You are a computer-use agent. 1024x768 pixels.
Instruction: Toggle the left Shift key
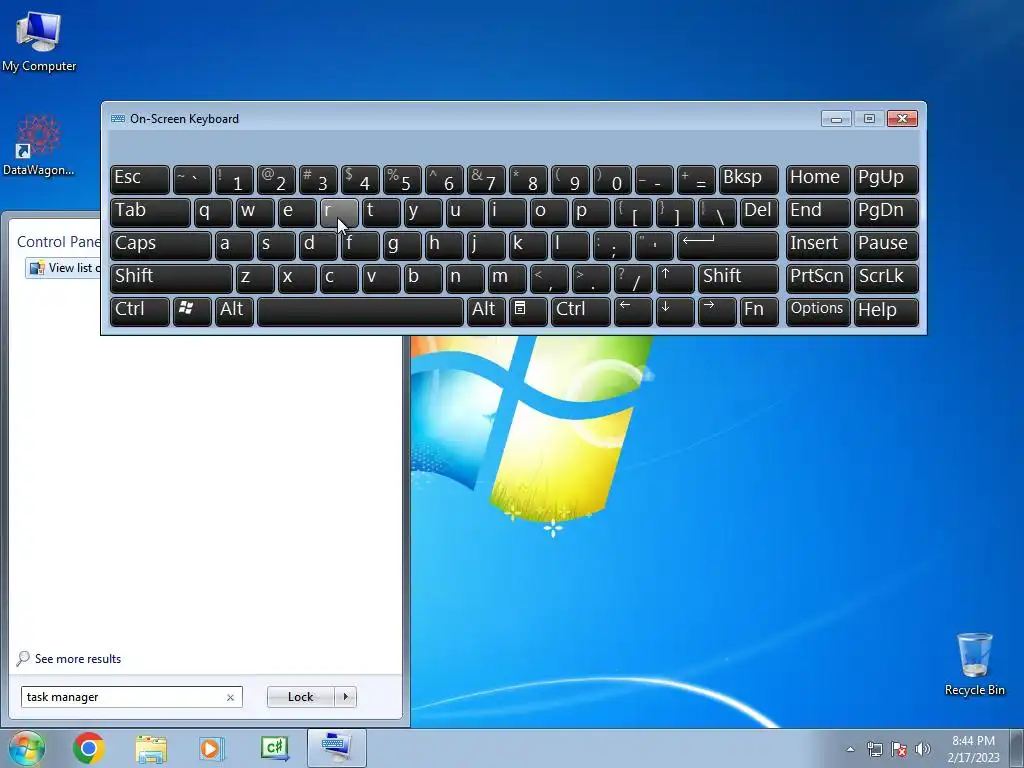pos(171,279)
